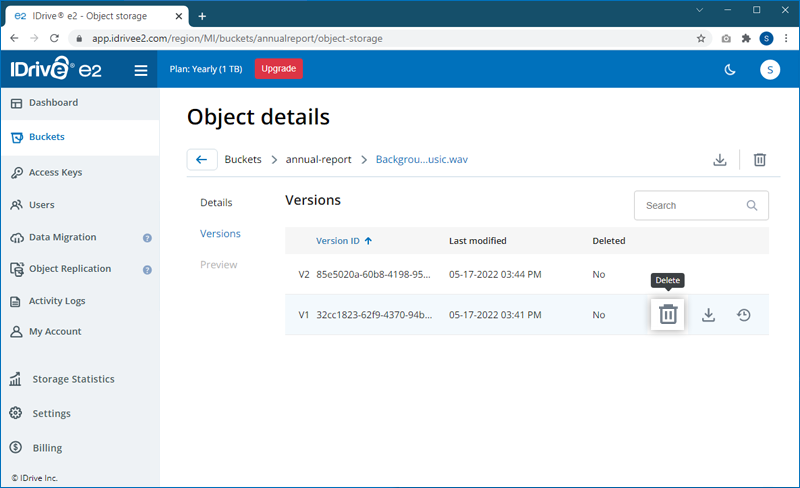This screenshot has height=488, width=800.
Task: Click the back arrow button
Action: pyautogui.click(x=202, y=160)
